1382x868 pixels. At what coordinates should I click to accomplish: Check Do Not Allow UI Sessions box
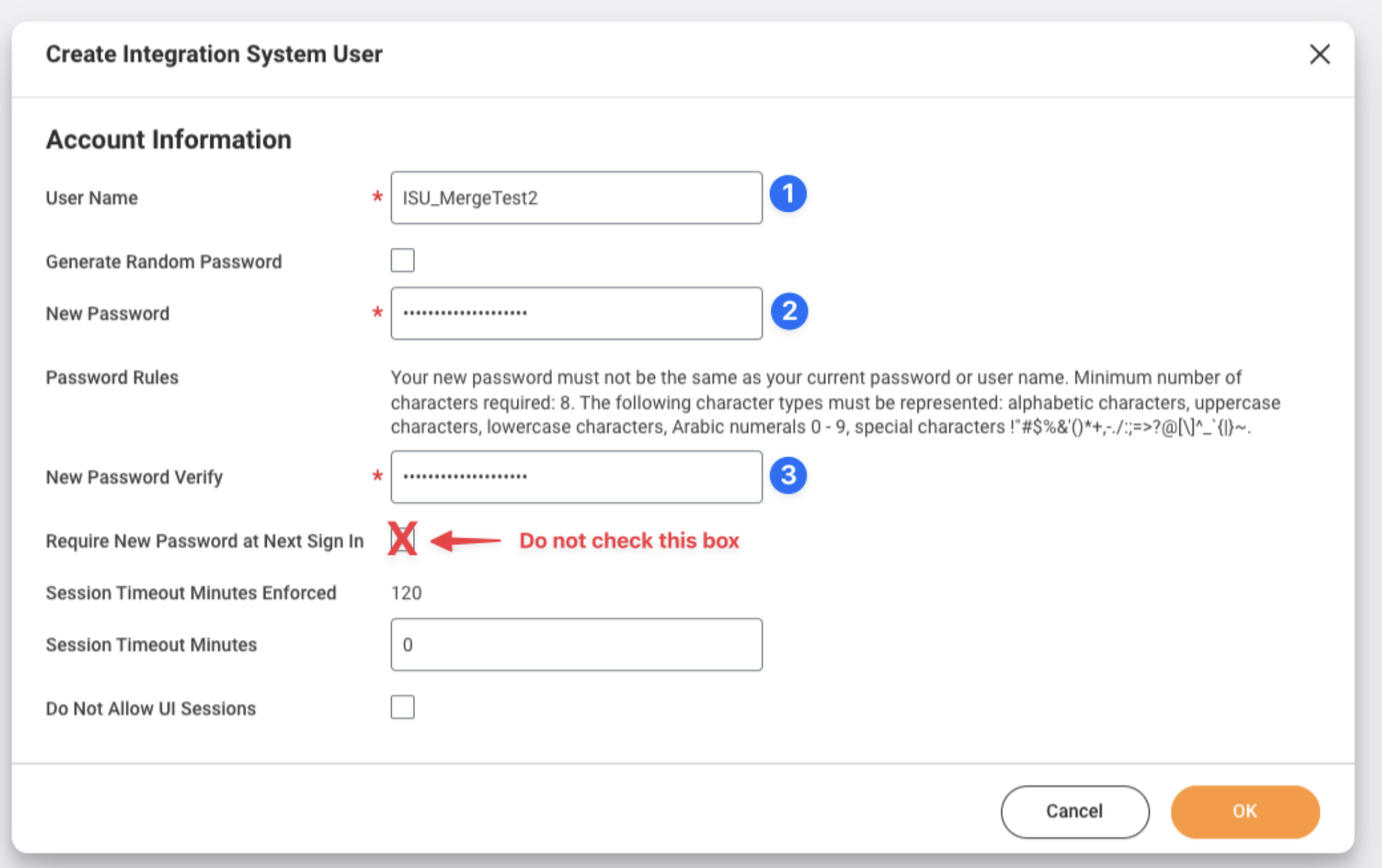pyautogui.click(x=402, y=707)
